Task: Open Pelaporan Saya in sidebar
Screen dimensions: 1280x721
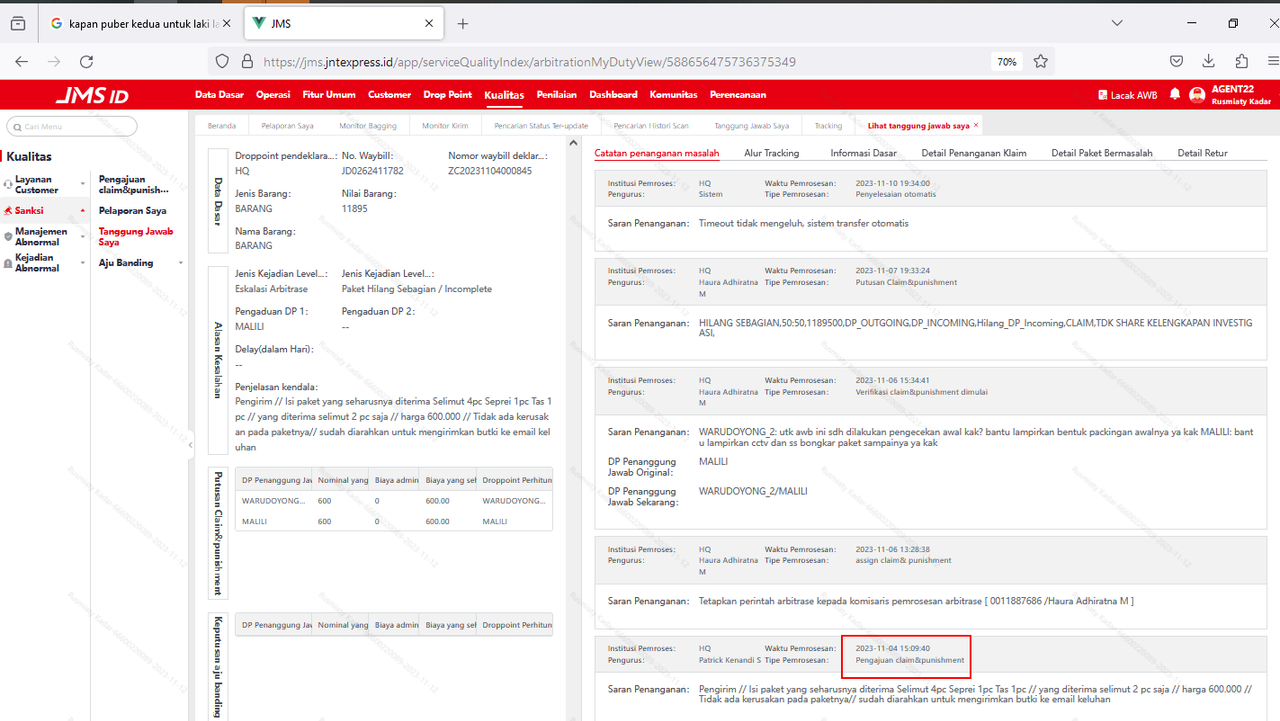Action: 132,211
